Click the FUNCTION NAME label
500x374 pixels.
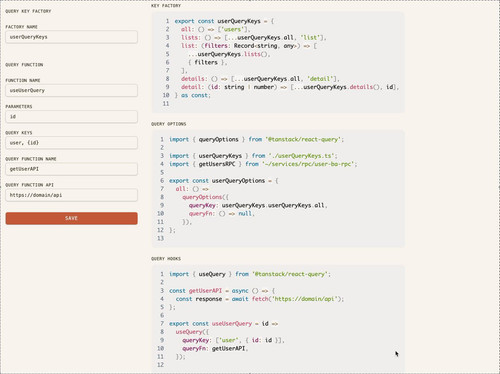23,80
